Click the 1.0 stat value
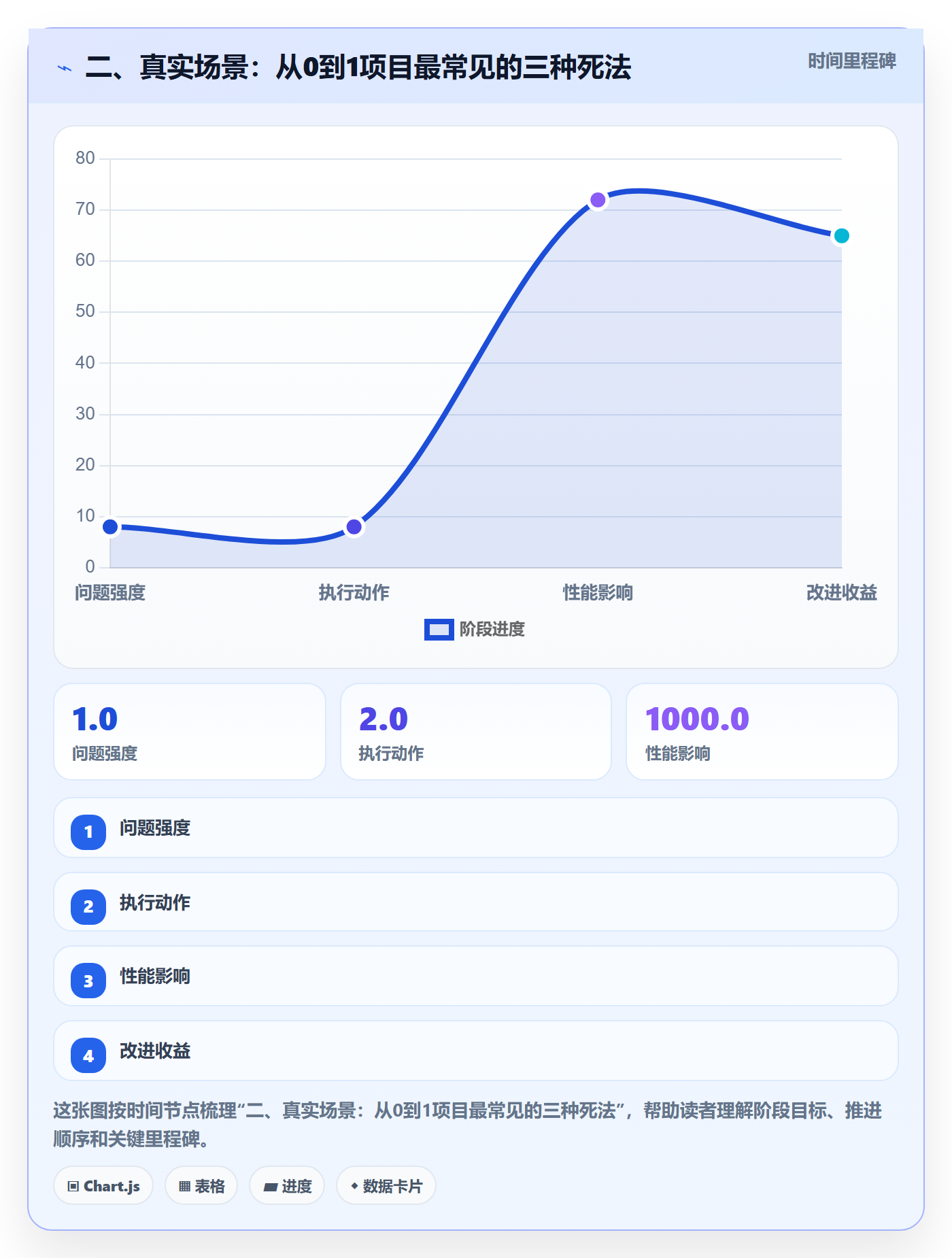 pyautogui.click(x=95, y=719)
